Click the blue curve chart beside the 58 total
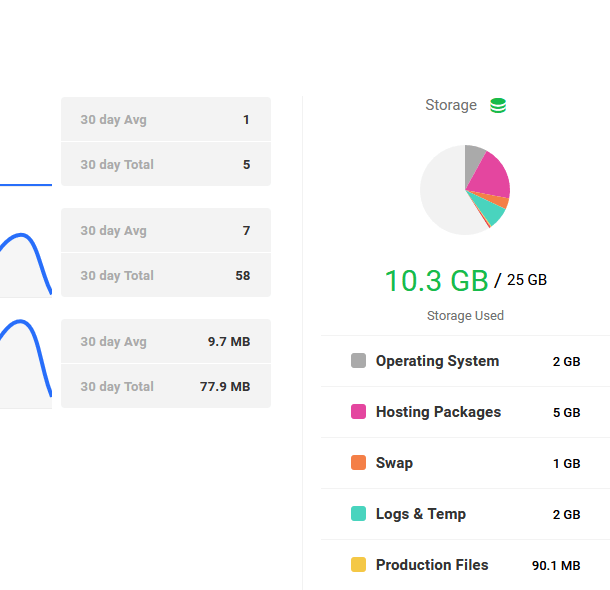 coord(26,264)
